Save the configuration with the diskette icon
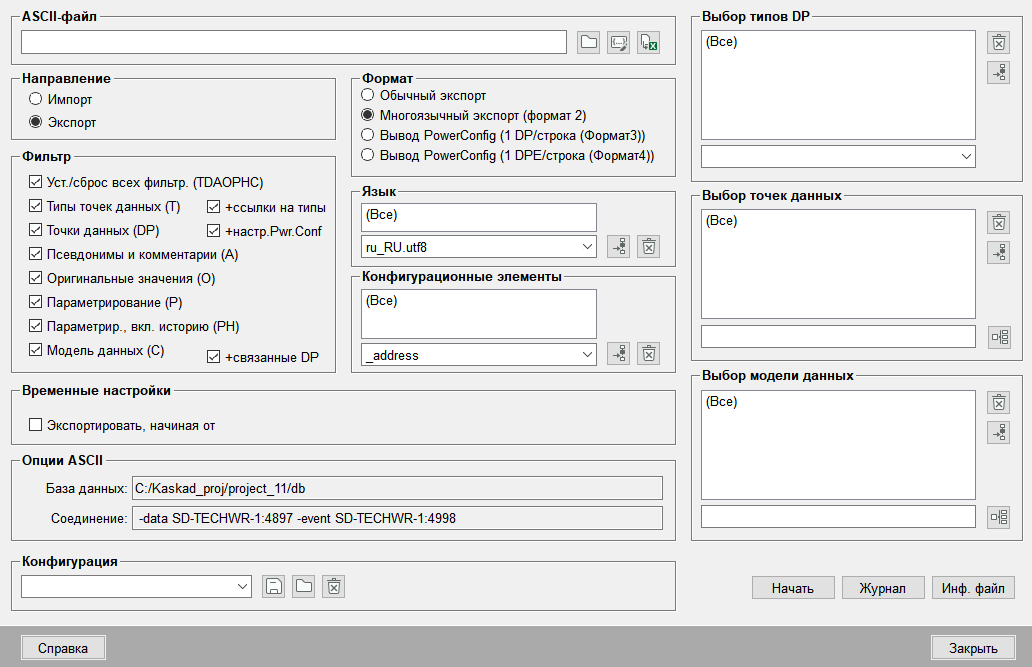 click(274, 586)
